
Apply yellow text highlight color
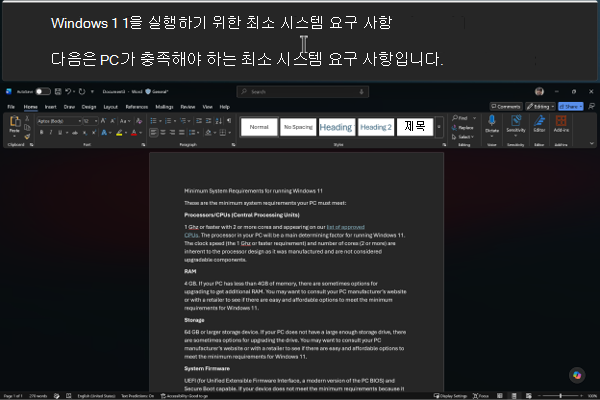pos(119,133)
